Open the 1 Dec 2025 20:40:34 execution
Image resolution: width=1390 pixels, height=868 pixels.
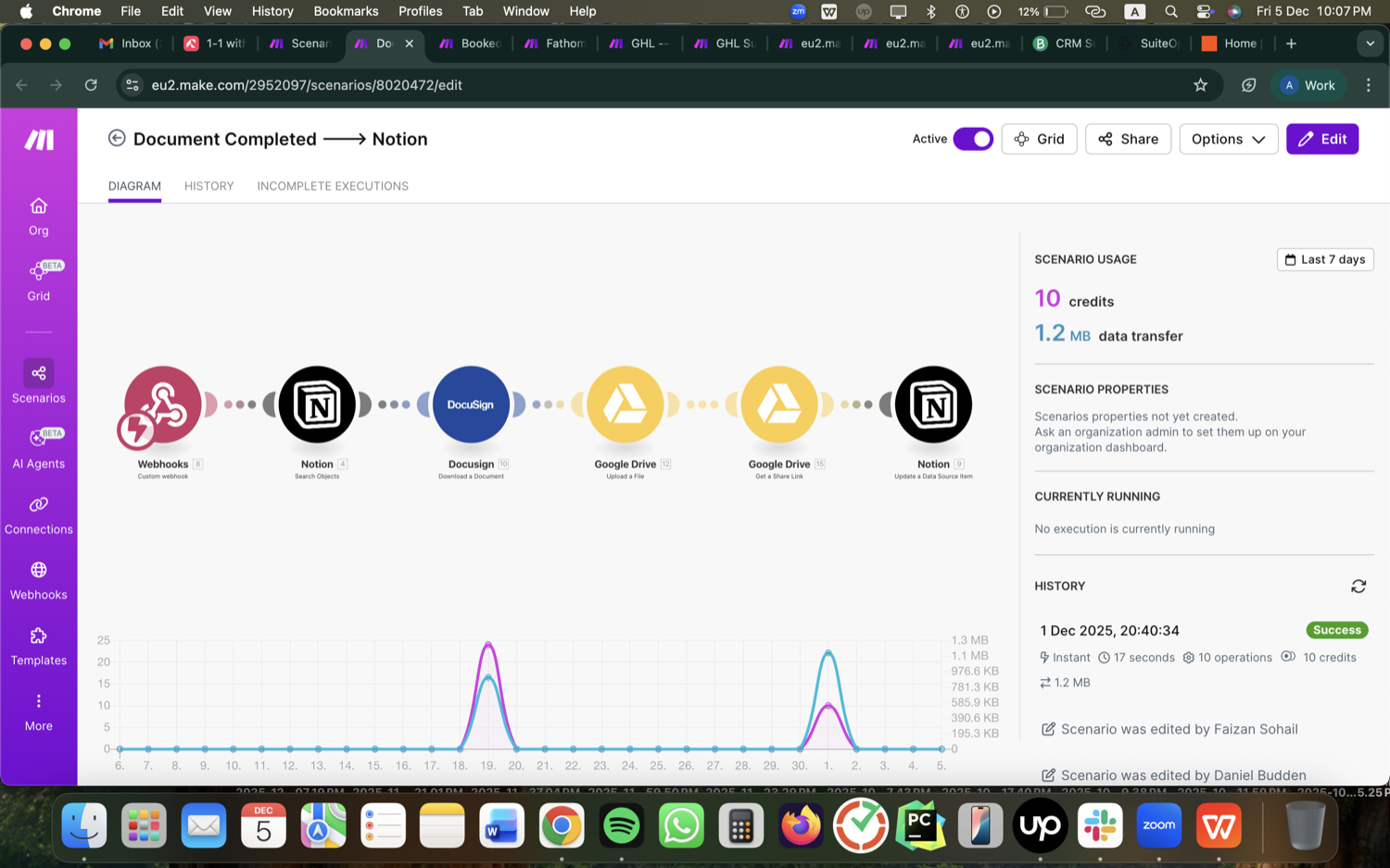coord(1109,630)
